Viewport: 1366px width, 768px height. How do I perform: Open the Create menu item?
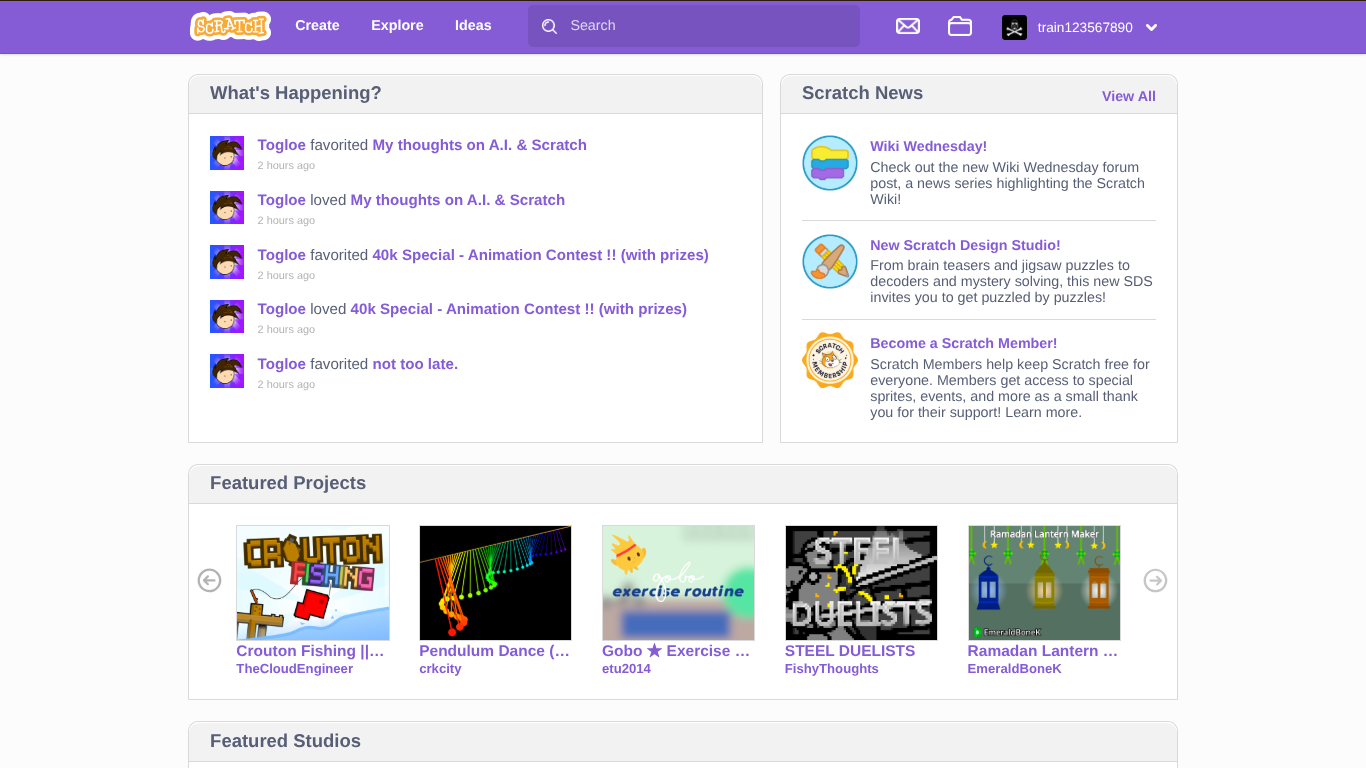[x=317, y=26]
